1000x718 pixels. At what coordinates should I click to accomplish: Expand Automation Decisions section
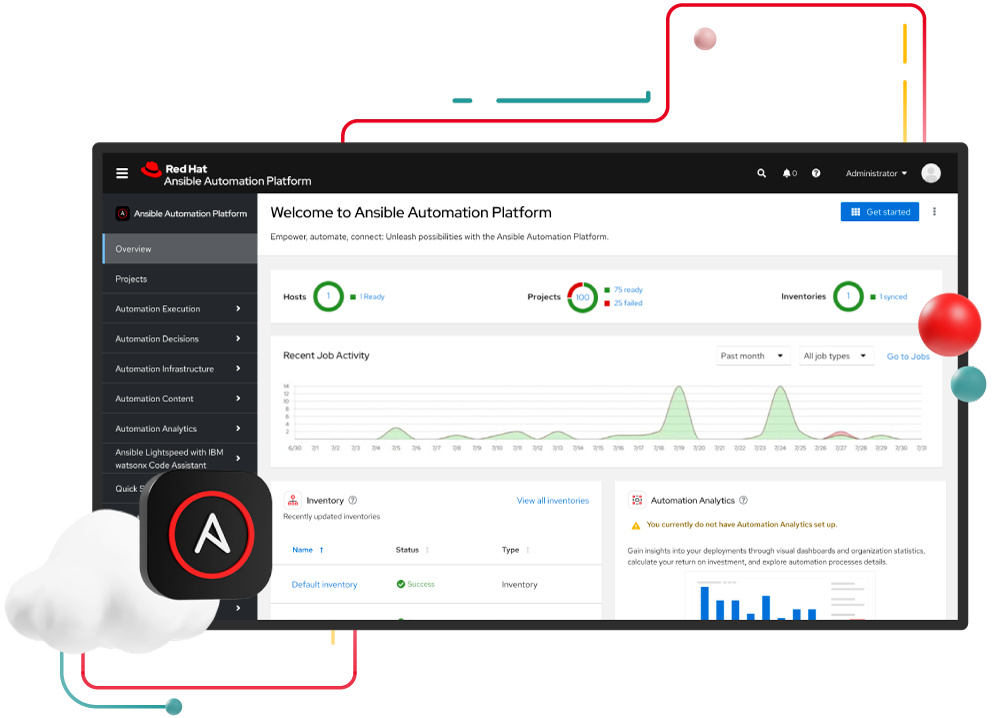[179, 339]
